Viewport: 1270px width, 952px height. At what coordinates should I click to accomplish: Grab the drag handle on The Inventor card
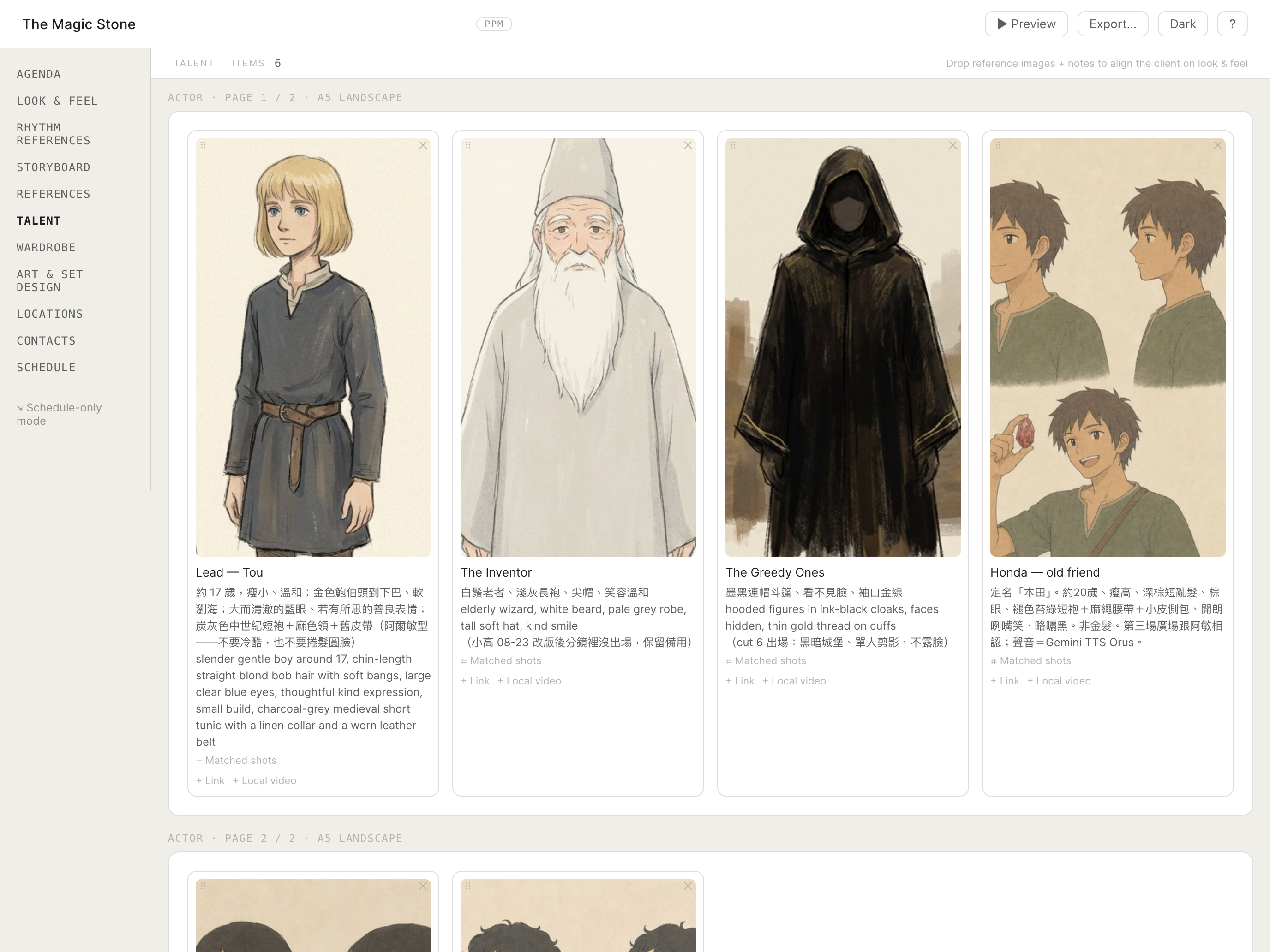pos(468,146)
